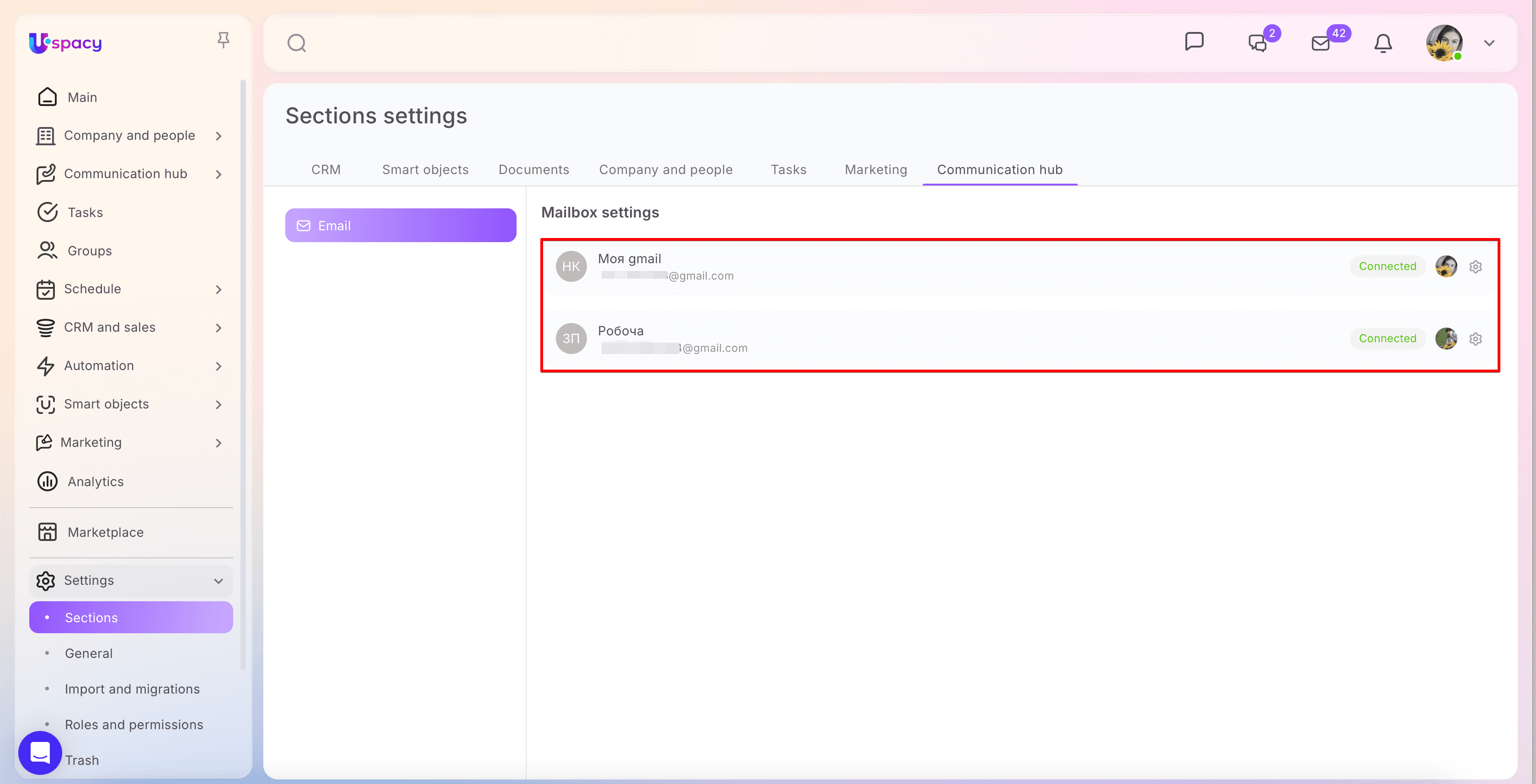The width and height of the screenshot is (1536, 784).
Task: Open the notifications bell
Action: [x=1383, y=43]
